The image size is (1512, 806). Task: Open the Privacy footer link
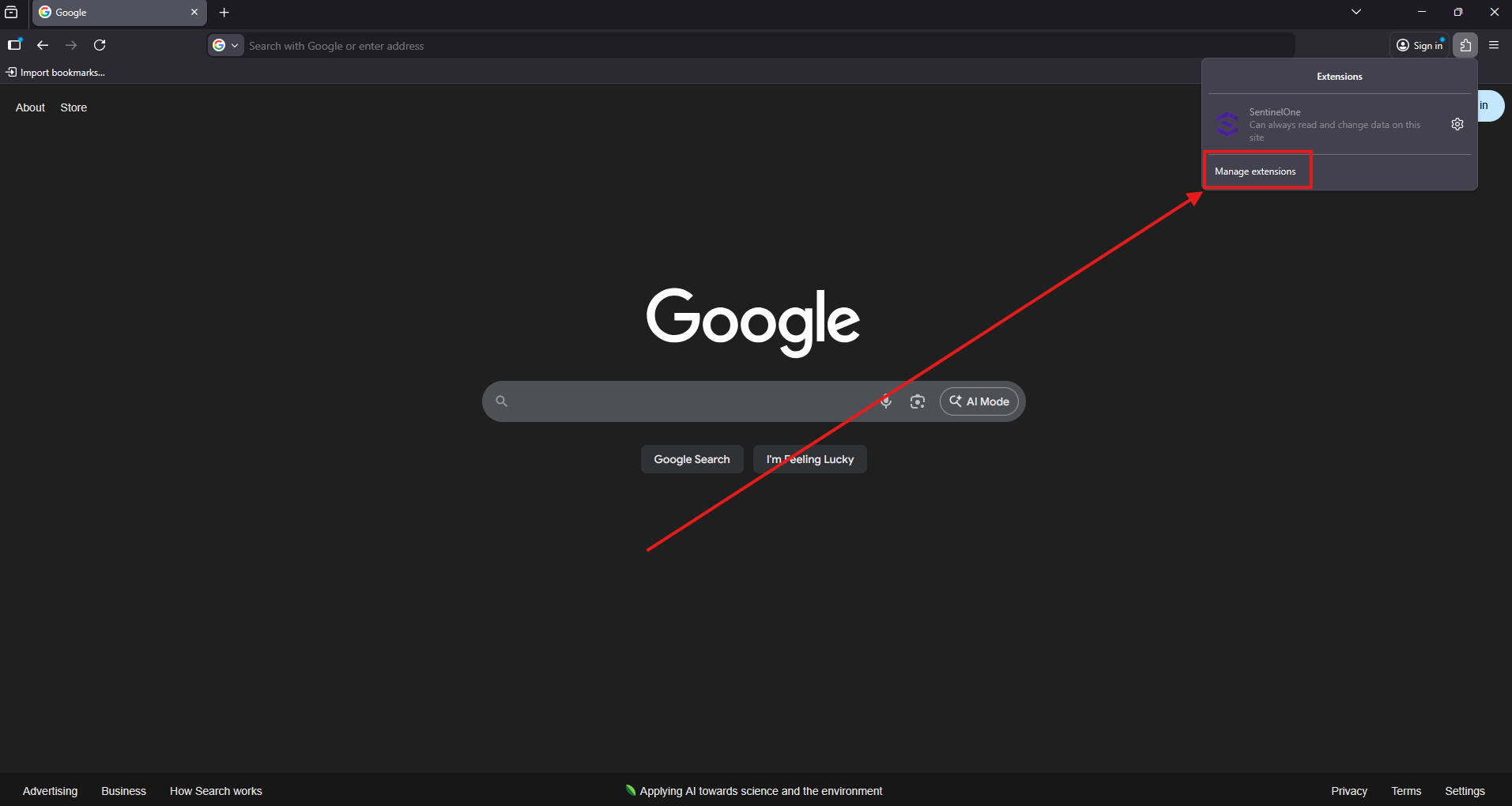[x=1349, y=791]
